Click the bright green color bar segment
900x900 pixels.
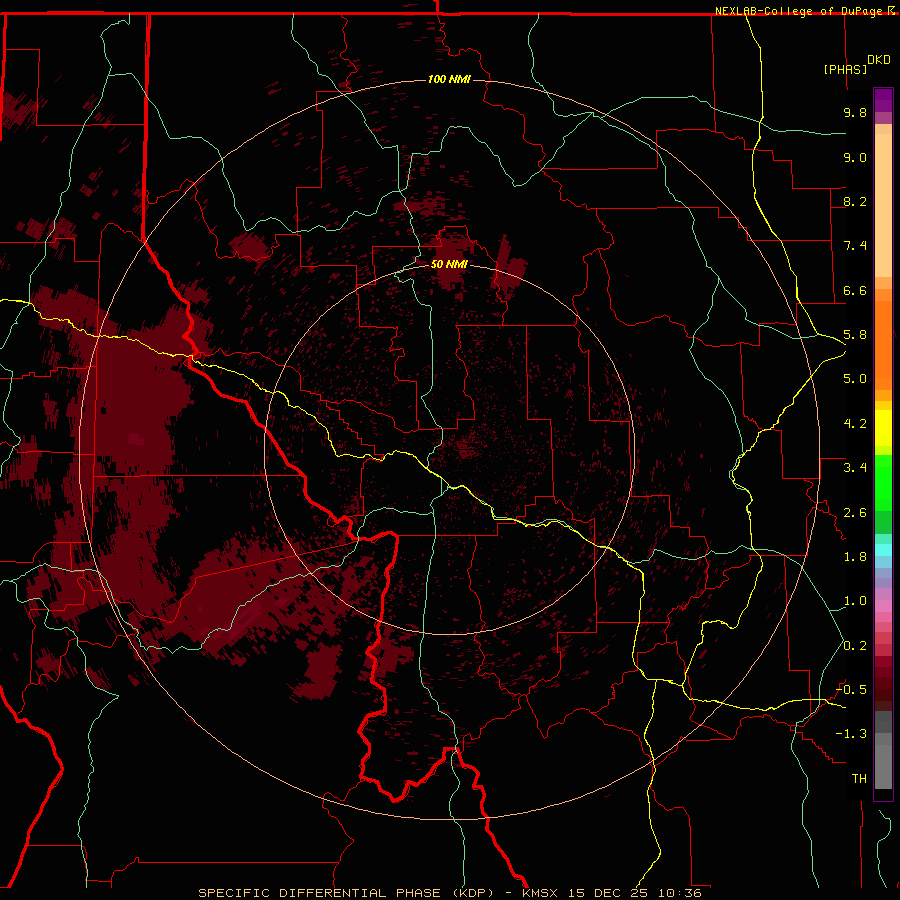(x=883, y=484)
